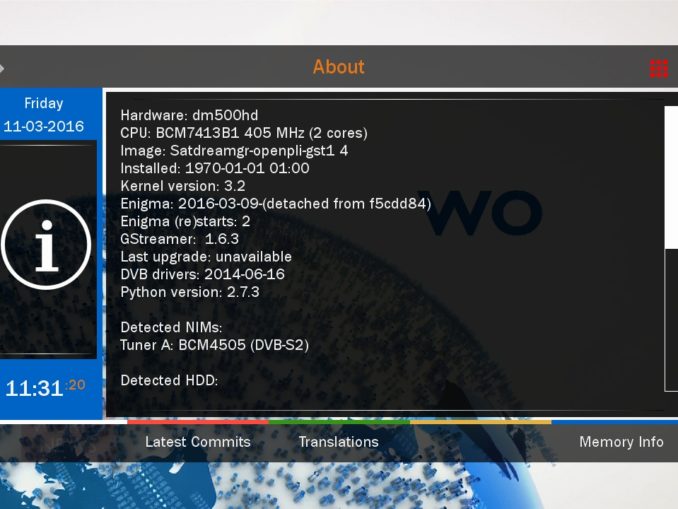Click the date 11-03-2016
The image size is (678, 509).
(44, 126)
